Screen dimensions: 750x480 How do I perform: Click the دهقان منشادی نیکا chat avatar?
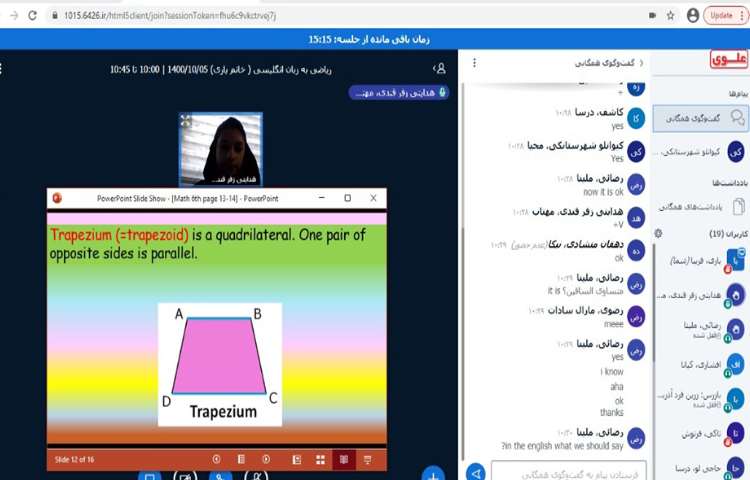click(636, 251)
